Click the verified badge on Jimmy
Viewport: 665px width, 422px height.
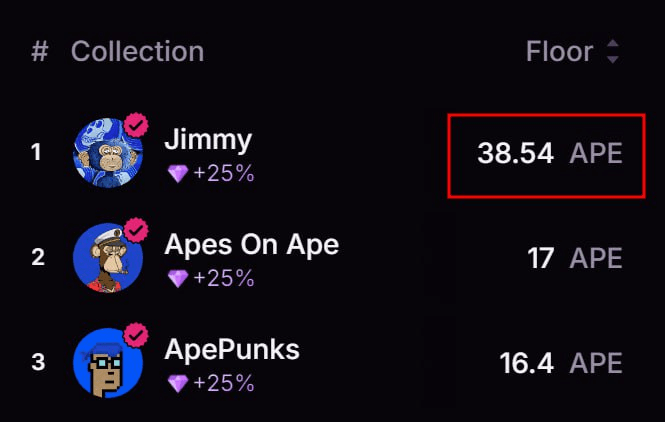(135, 125)
